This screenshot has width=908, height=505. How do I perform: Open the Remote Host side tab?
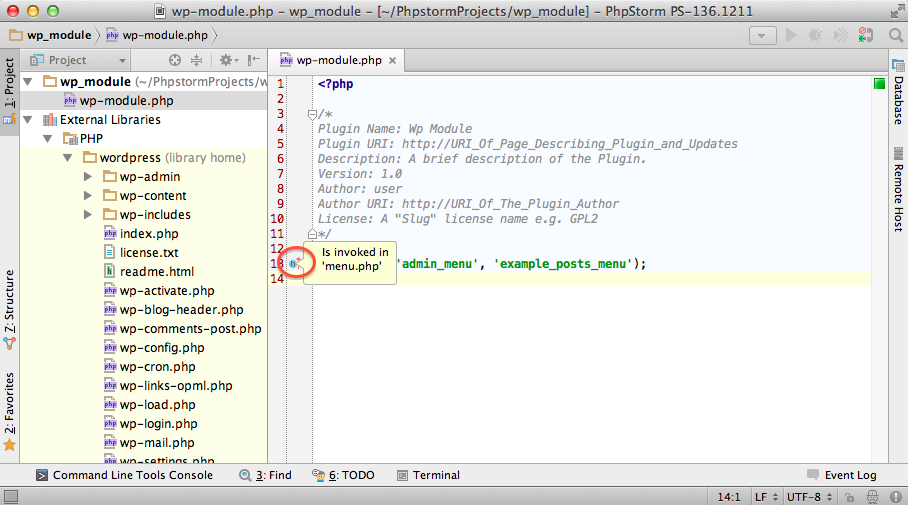point(898,191)
